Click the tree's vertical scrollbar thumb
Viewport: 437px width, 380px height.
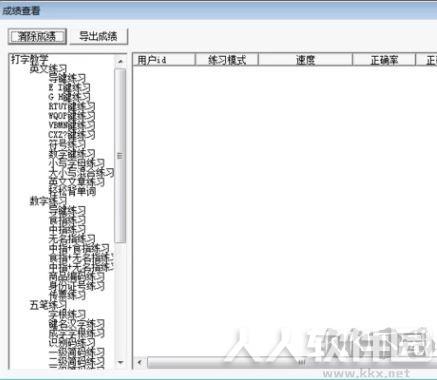(x=120, y=156)
